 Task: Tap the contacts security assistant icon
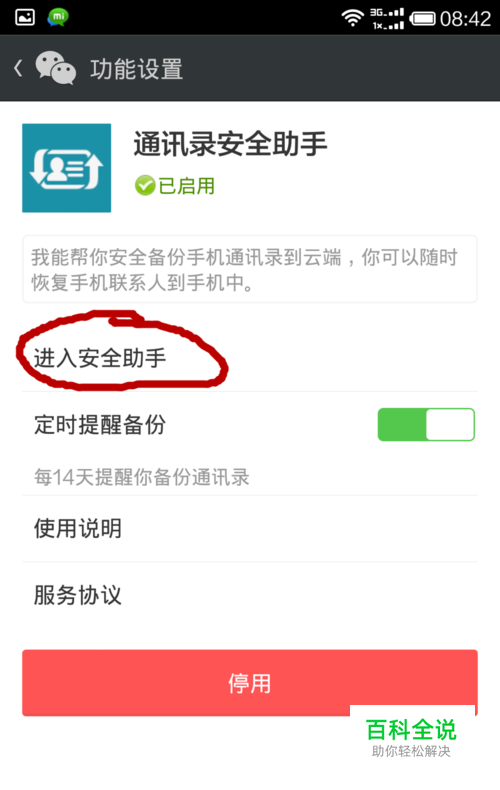(x=67, y=168)
